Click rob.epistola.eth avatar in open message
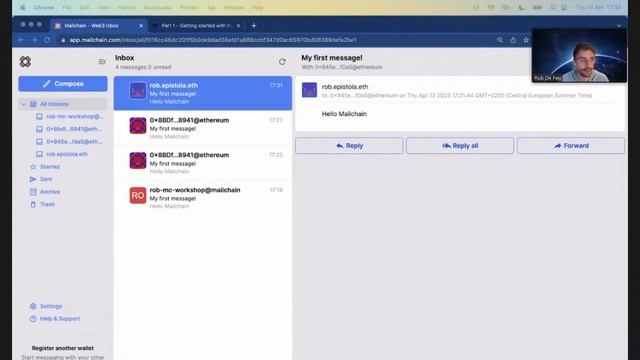 pos(309,90)
